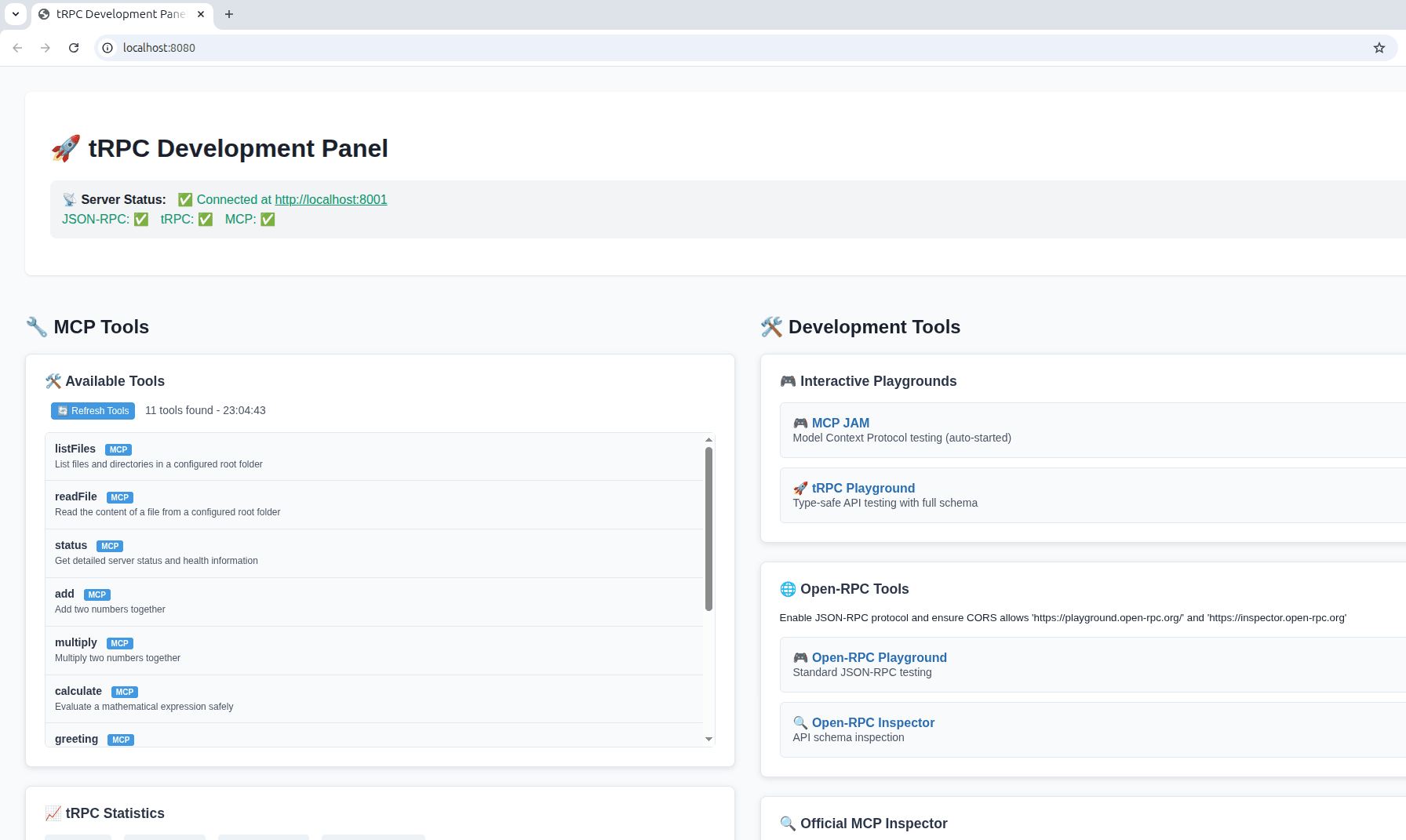Click the page reload icon
Screen dimensions: 1406x840
74,48
